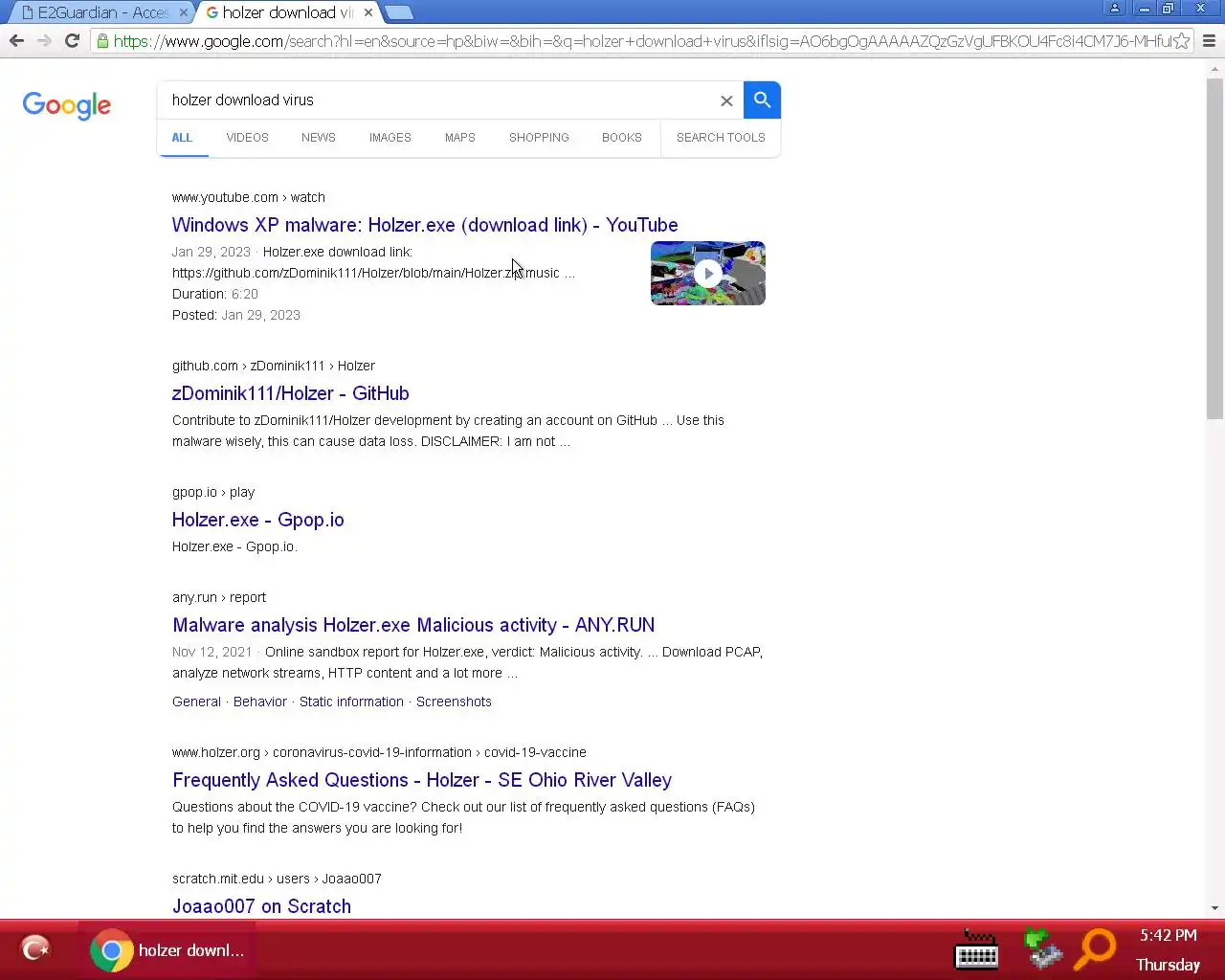
Task: Click the scrollbar down arrow
Action: (1214, 908)
